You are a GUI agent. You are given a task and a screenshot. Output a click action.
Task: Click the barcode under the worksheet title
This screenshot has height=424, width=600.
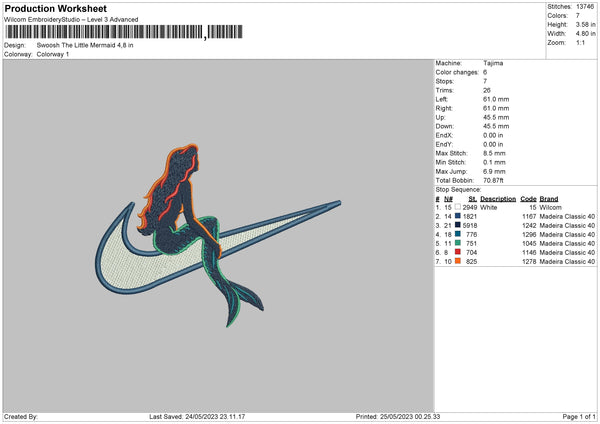[124, 32]
